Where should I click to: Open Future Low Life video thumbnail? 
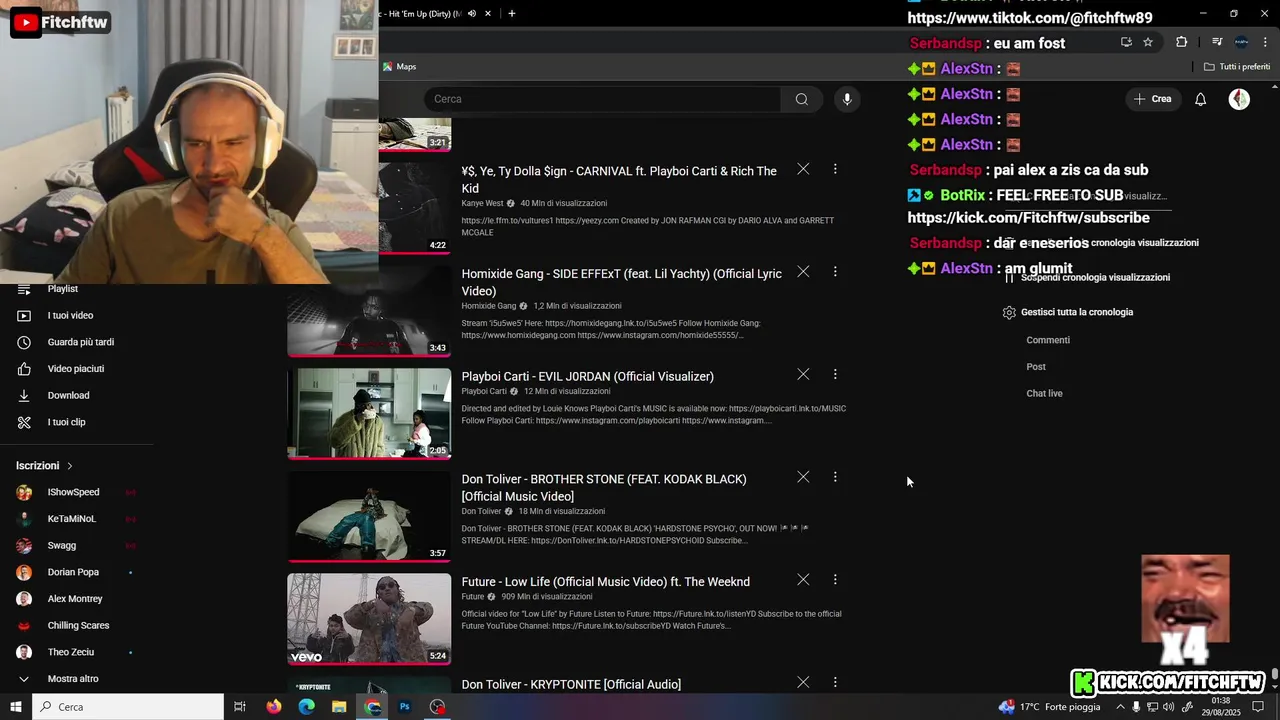[x=369, y=619]
